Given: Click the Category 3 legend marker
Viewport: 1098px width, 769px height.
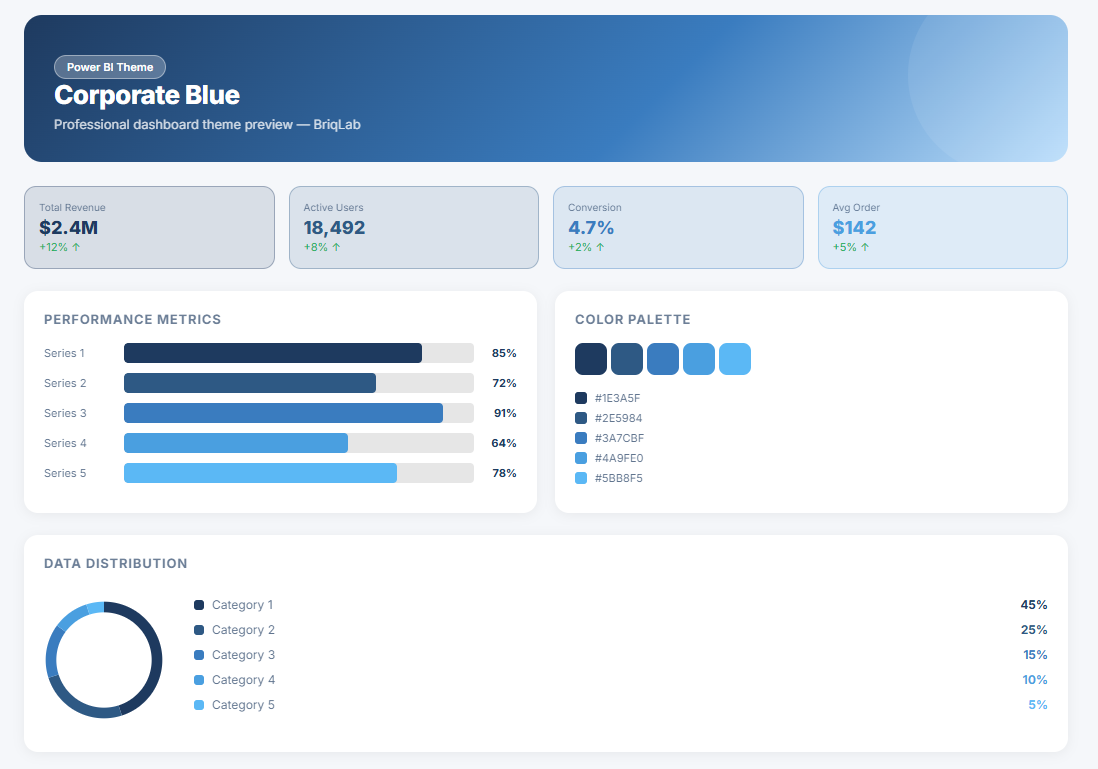Looking at the screenshot, I should (x=199, y=655).
